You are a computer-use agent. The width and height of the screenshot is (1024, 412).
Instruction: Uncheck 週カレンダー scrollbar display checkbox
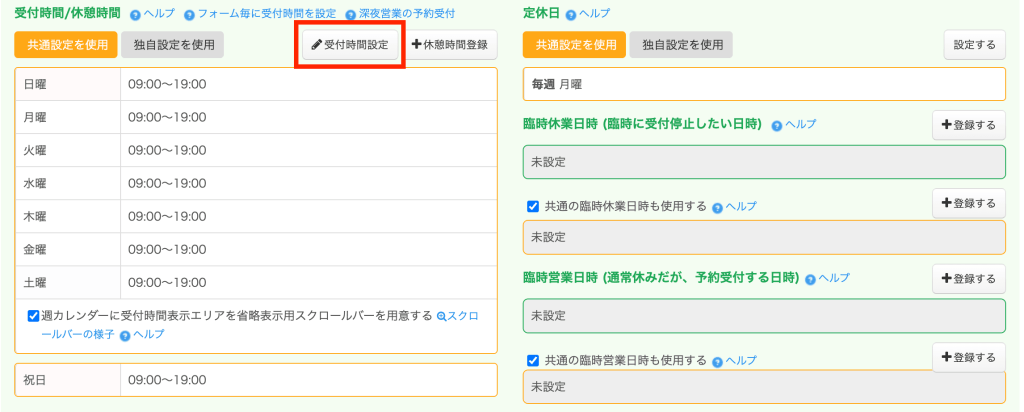(34, 316)
